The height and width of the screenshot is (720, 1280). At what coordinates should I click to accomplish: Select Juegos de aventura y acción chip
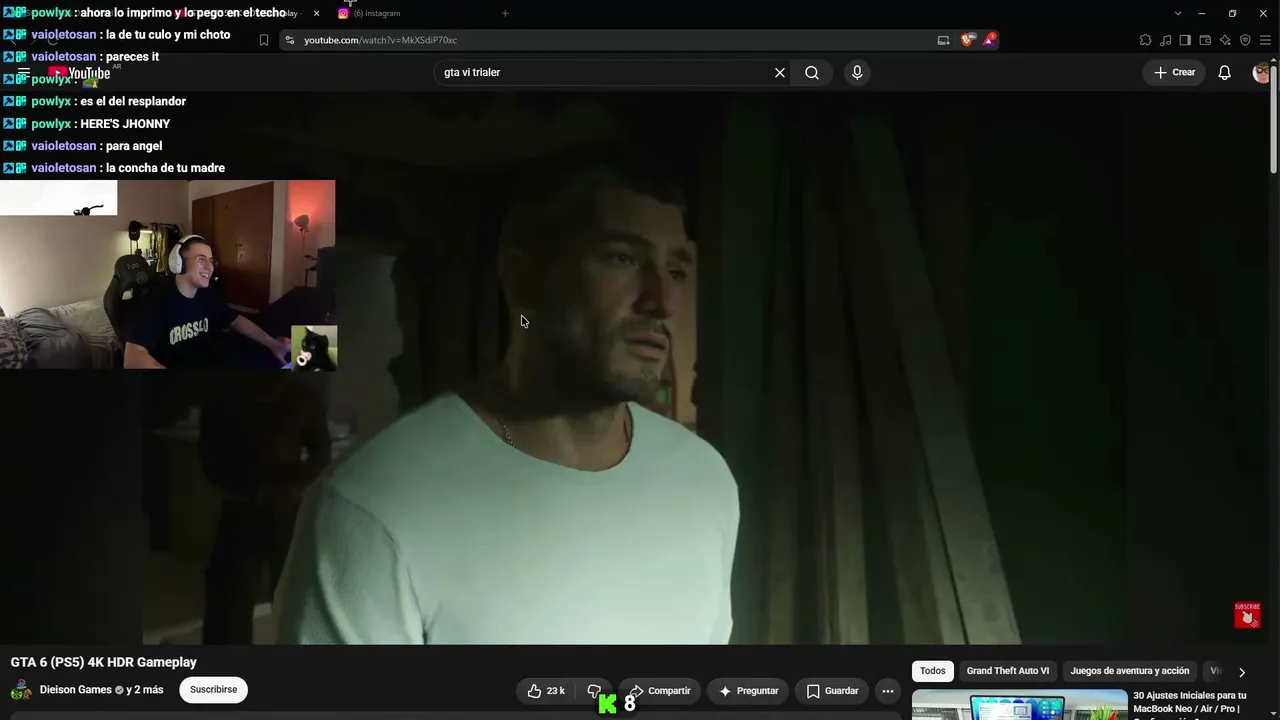point(1130,671)
